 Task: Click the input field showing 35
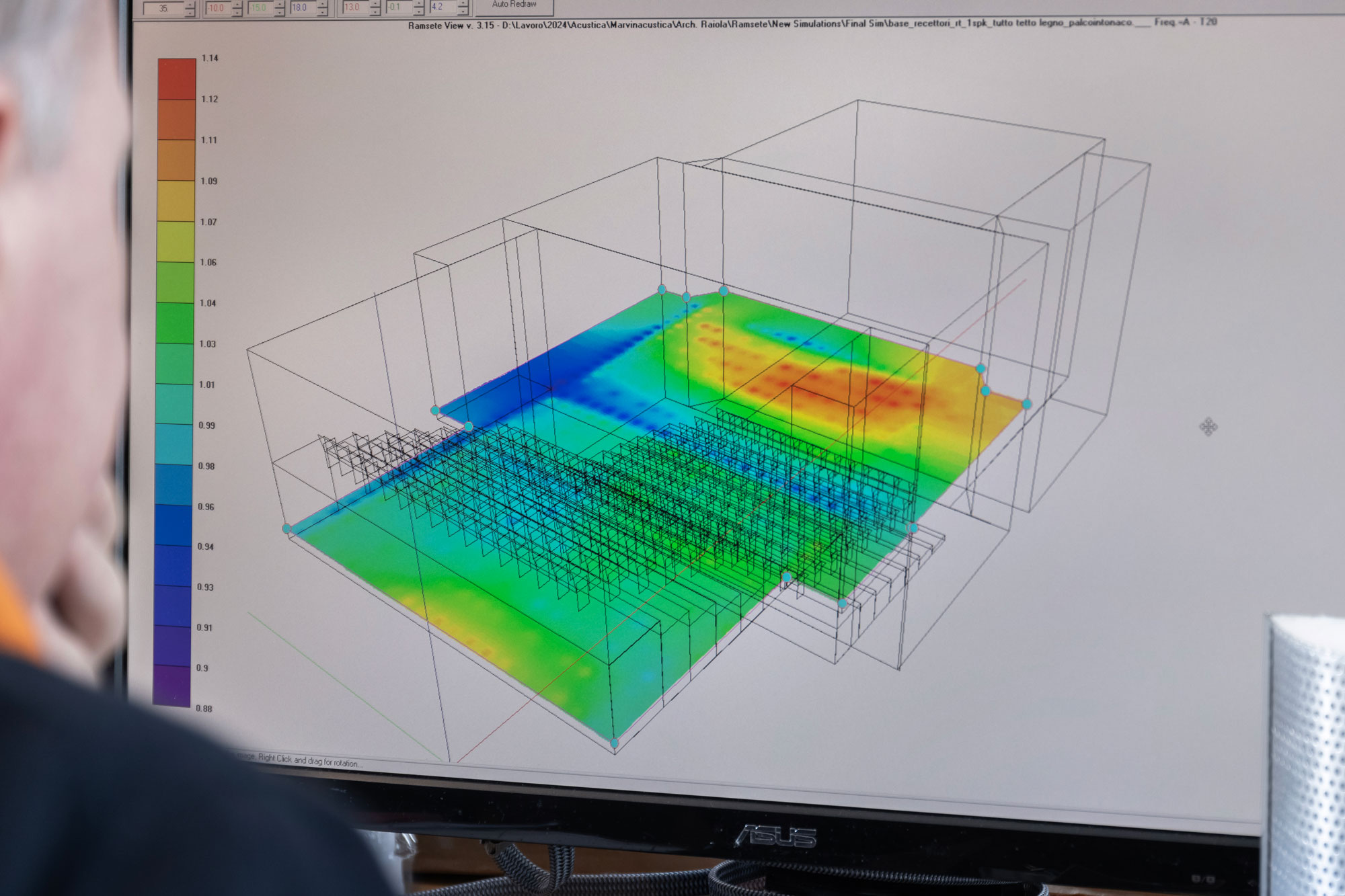click(163, 9)
